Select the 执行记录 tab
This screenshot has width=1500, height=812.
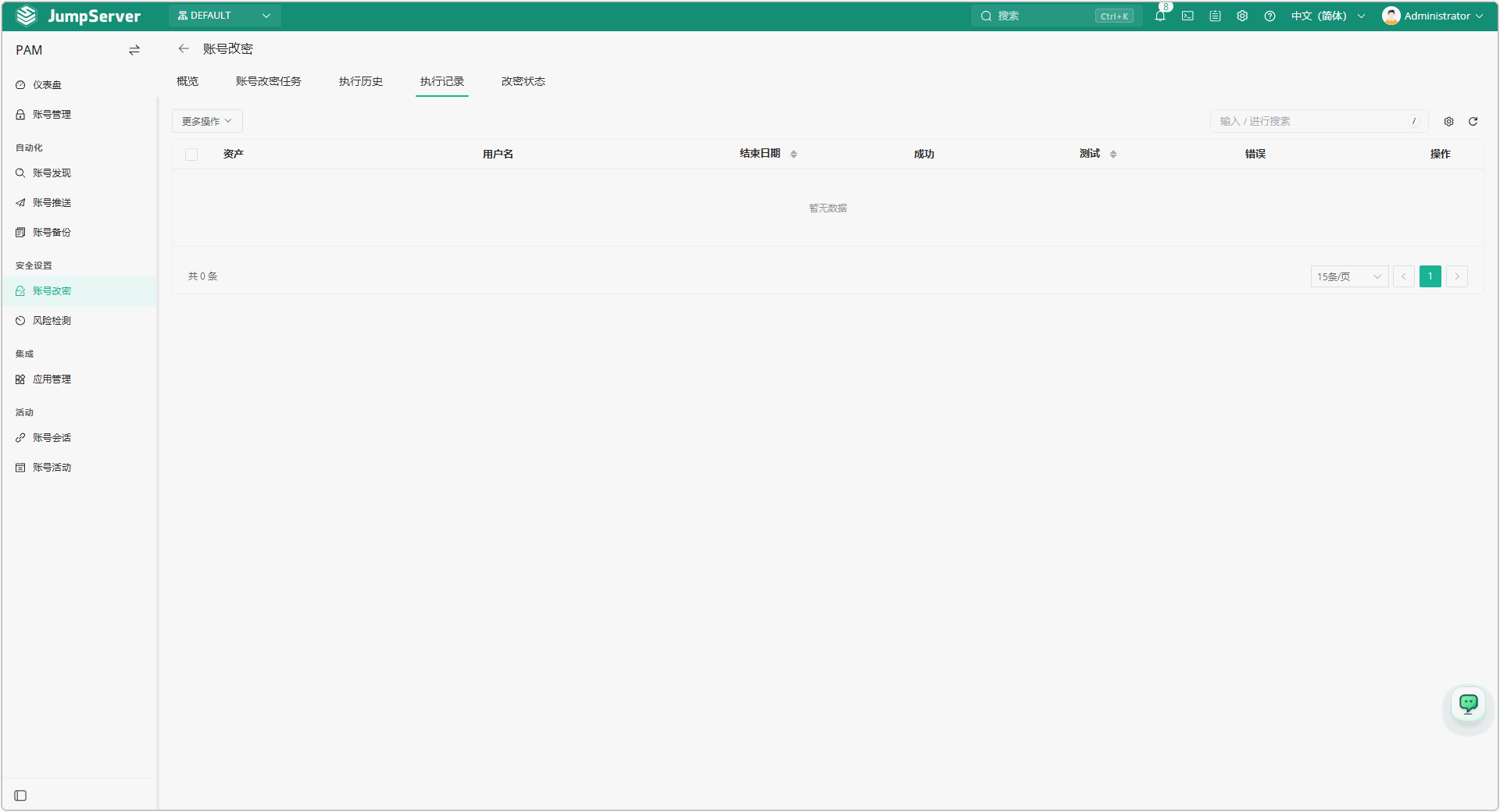442,81
